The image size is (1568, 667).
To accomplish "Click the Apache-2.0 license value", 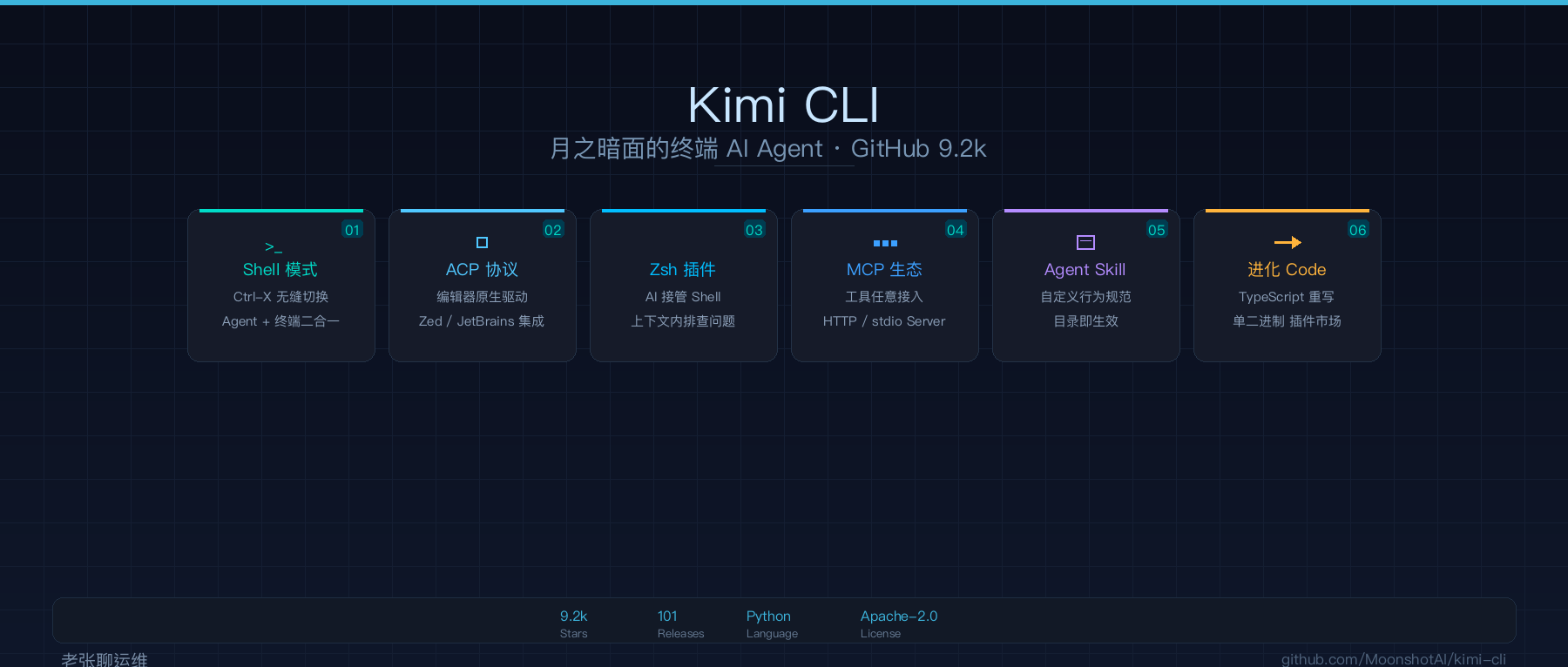I will [x=899, y=616].
